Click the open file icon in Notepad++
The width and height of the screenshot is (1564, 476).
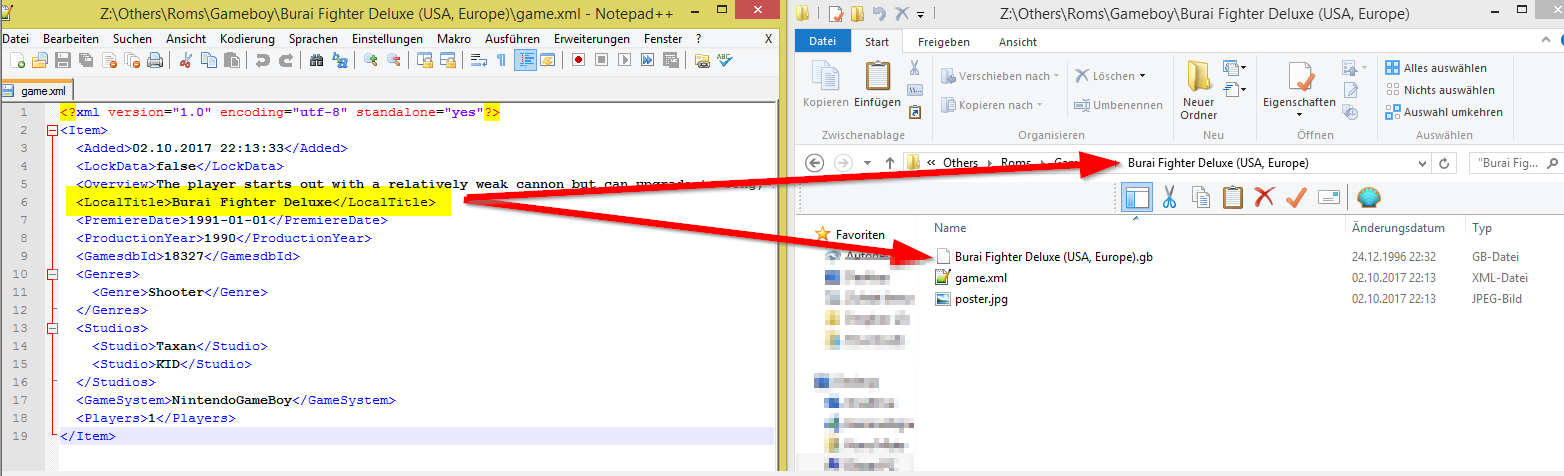point(40,60)
